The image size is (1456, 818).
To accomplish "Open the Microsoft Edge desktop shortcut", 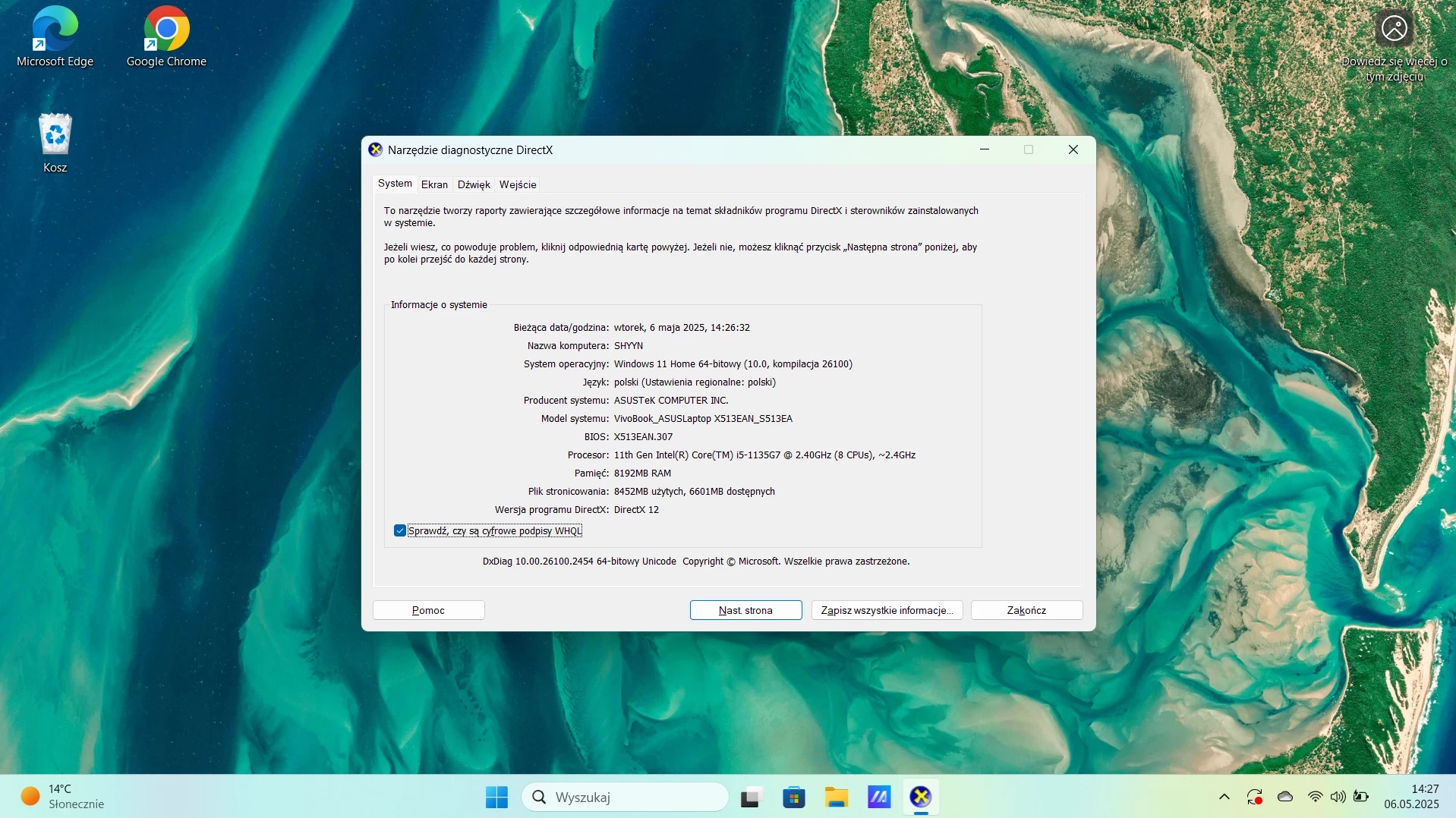I will 55,36.
